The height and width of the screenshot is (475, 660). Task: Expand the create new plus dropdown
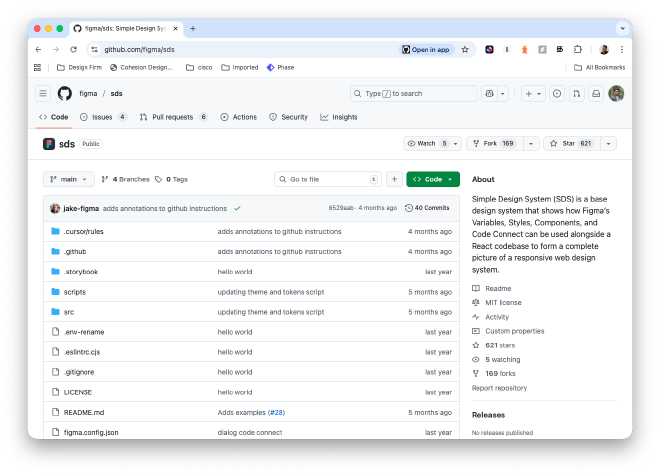click(x=533, y=93)
